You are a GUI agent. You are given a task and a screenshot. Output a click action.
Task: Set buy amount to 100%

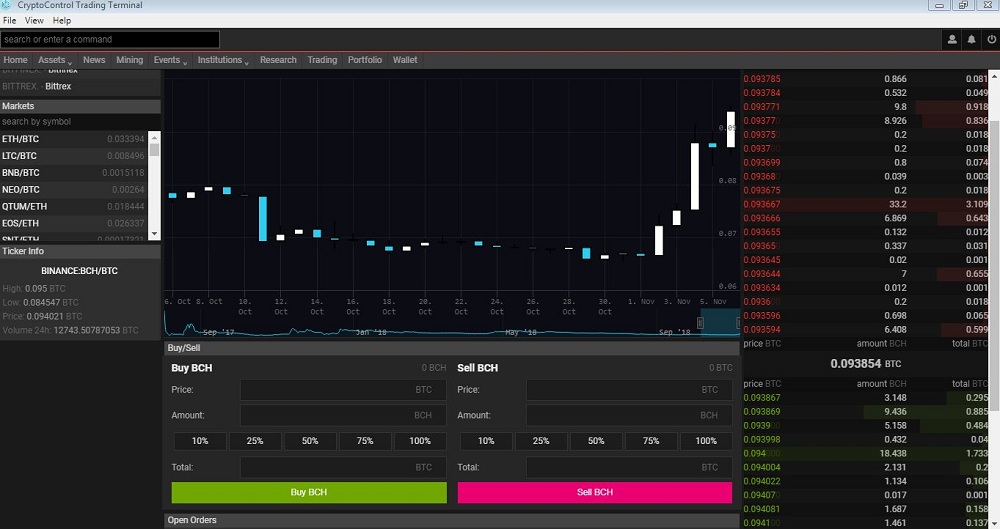tap(420, 441)
